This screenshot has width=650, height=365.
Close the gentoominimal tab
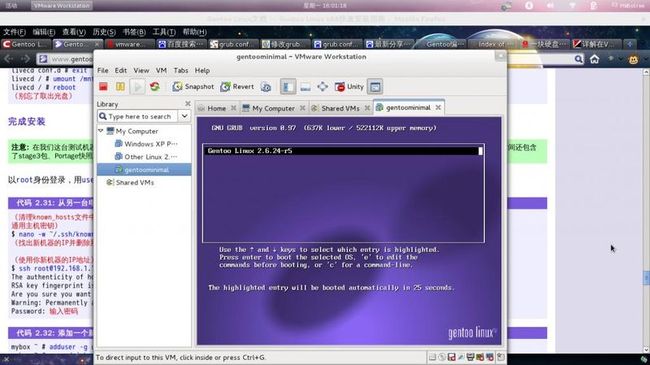pyautogui.click(x=438, y=107)
